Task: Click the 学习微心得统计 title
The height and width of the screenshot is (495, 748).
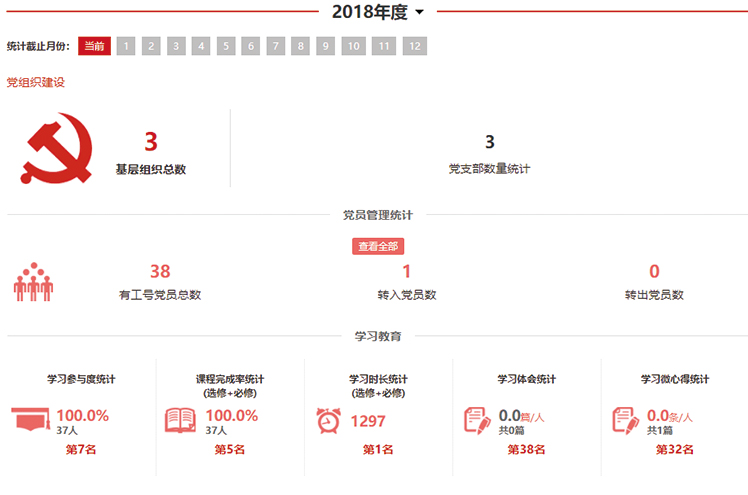Action: [675, 379]
